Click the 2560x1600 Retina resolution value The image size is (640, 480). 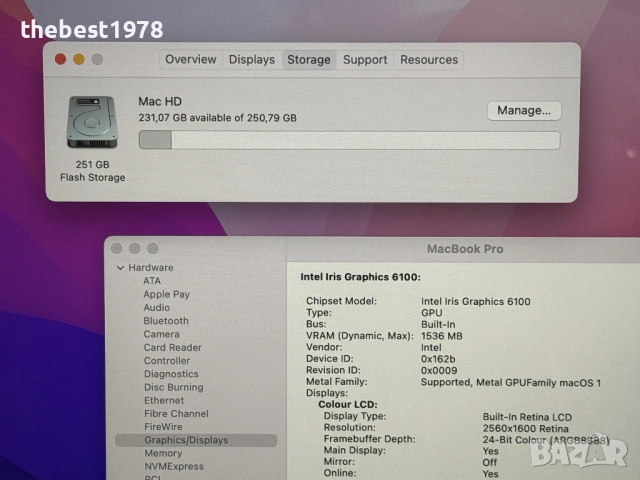pyautogui.click(x=525, y=429)
